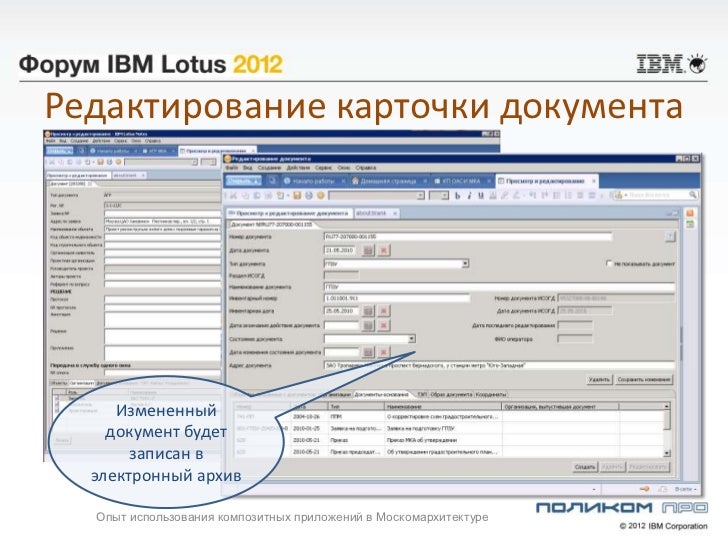This screenshot has width=728, height=546.
Task: Click the Save floppy icon in back window toolbar
Action: coord(100,162)
